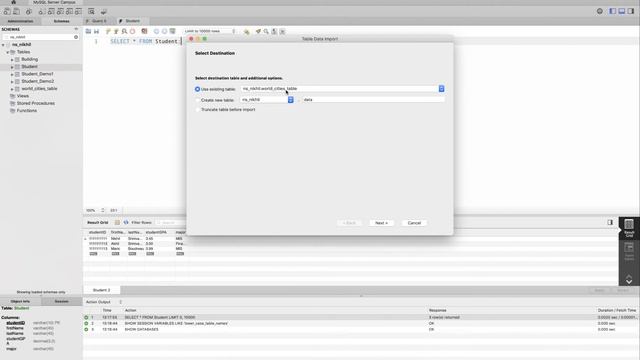The image size is (640, 360).
Task: Switch to the Object Info tab
Action: (x=20, y=301)
